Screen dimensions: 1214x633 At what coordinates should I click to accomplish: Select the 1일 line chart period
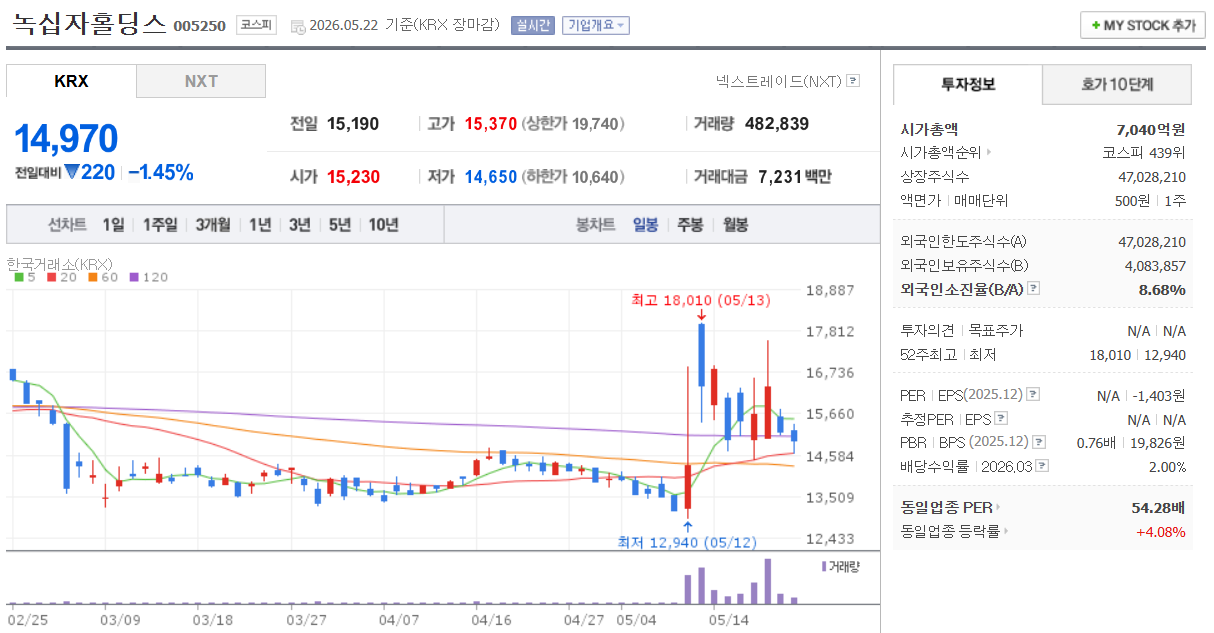[x=113, y=224]
